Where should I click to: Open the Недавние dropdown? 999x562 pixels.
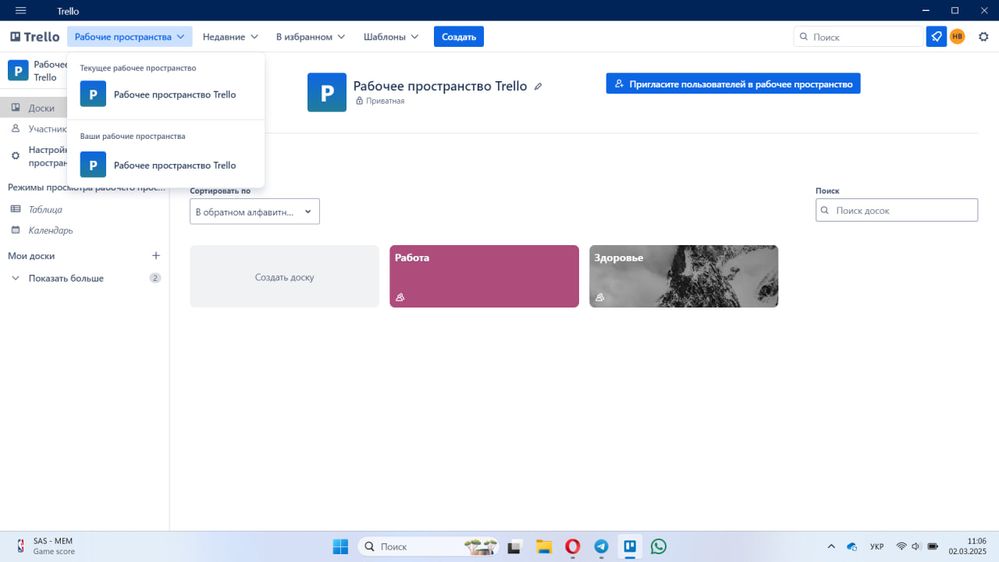pyautogui.click(x=230, y=37)
